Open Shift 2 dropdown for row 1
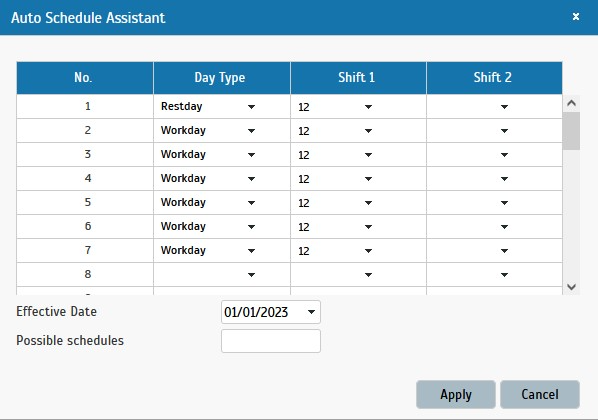This screenshot has height=420, width=598. (x=504, y=107)
